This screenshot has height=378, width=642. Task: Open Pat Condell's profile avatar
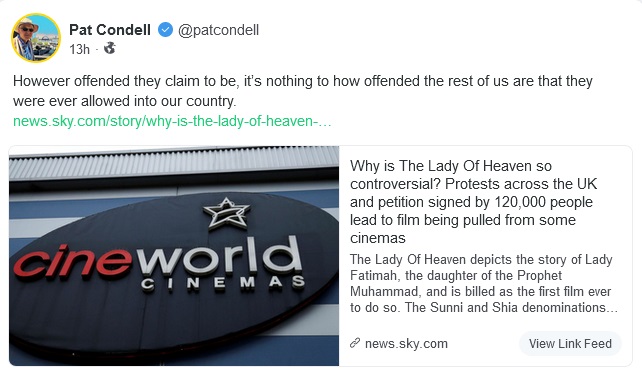click(36, 38)
